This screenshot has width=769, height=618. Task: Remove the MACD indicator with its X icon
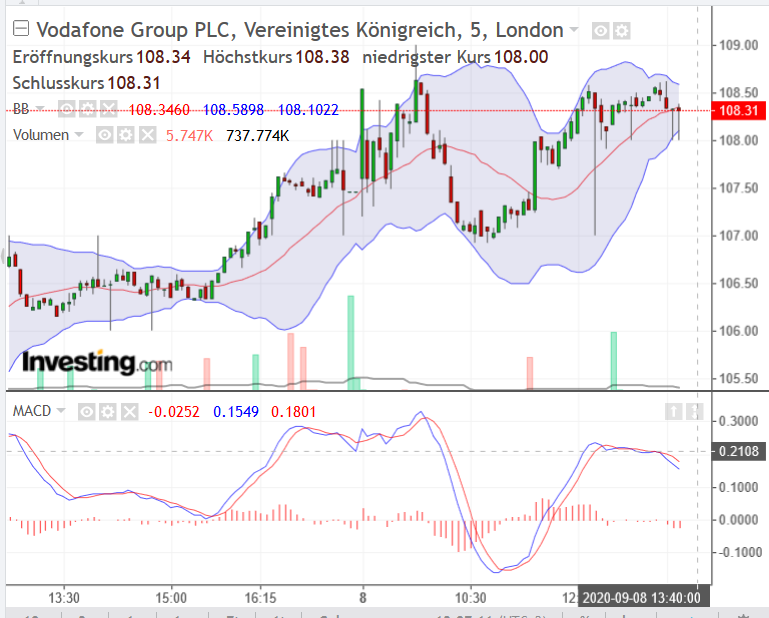point(129,412)
